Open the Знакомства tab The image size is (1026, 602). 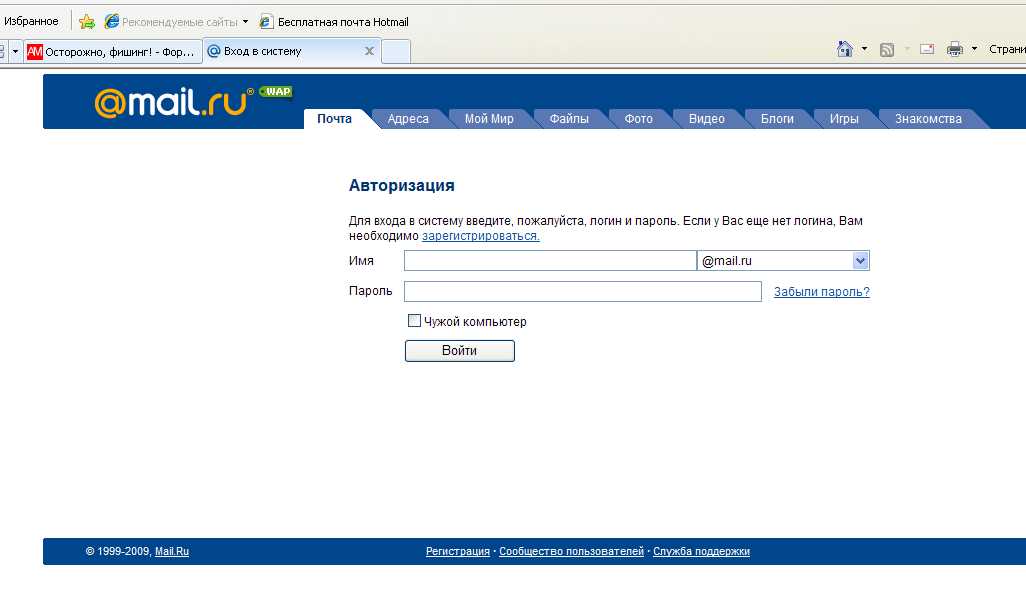[x=928, y=119]
